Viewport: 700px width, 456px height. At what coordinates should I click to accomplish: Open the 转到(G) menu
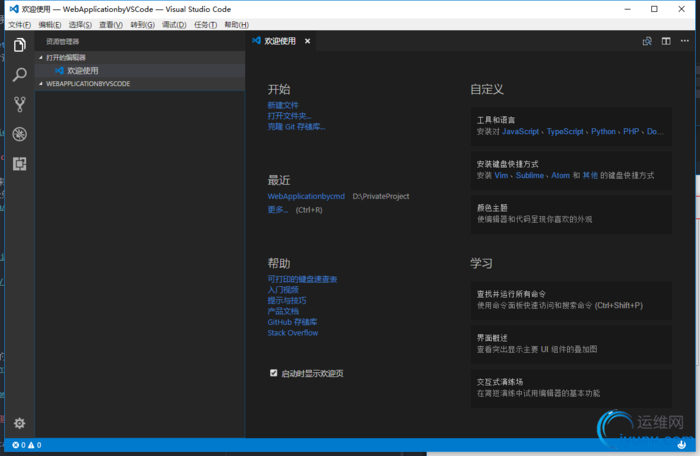click(142, 25)
